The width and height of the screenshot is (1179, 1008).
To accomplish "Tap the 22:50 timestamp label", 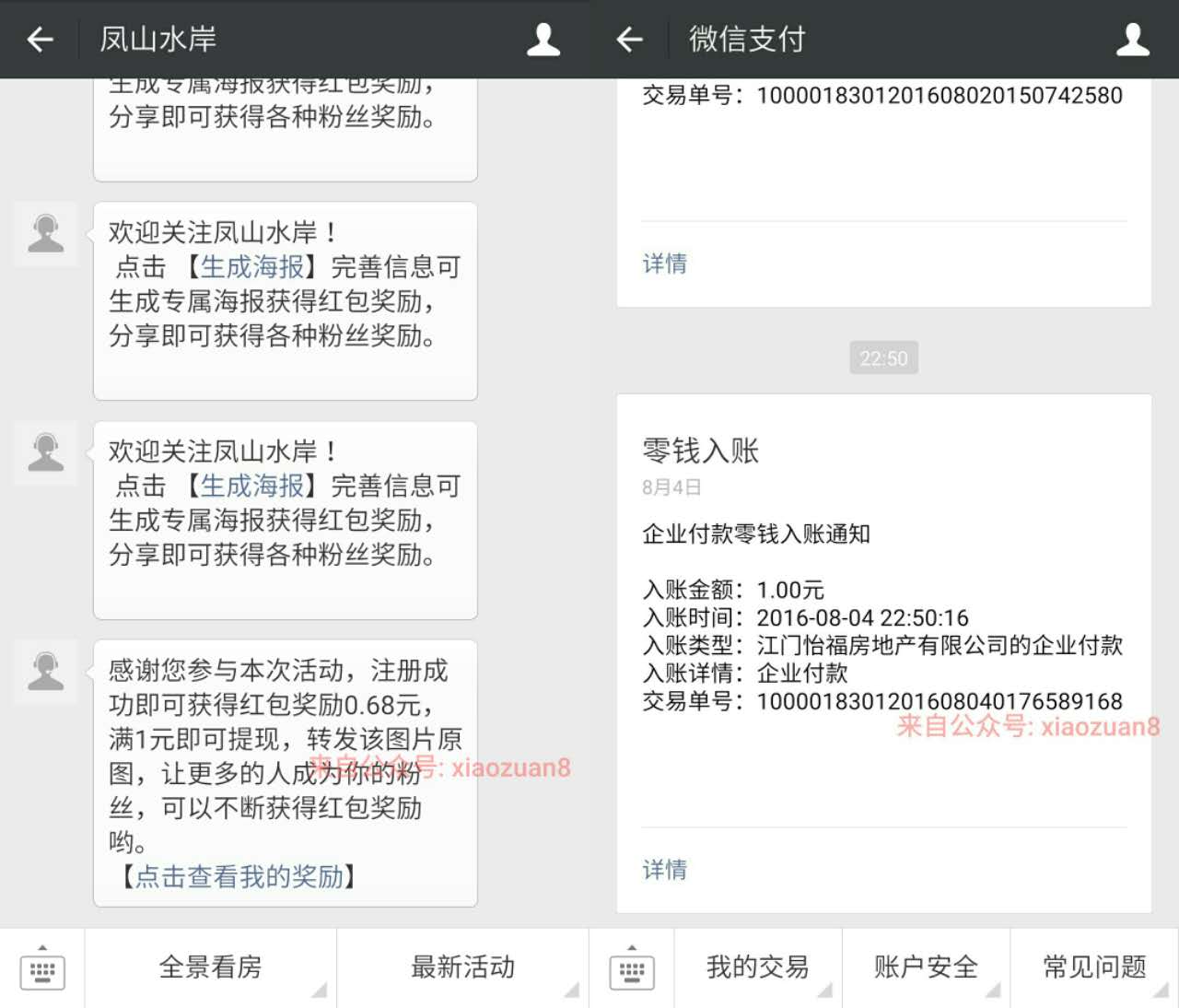I will (883, 358).
